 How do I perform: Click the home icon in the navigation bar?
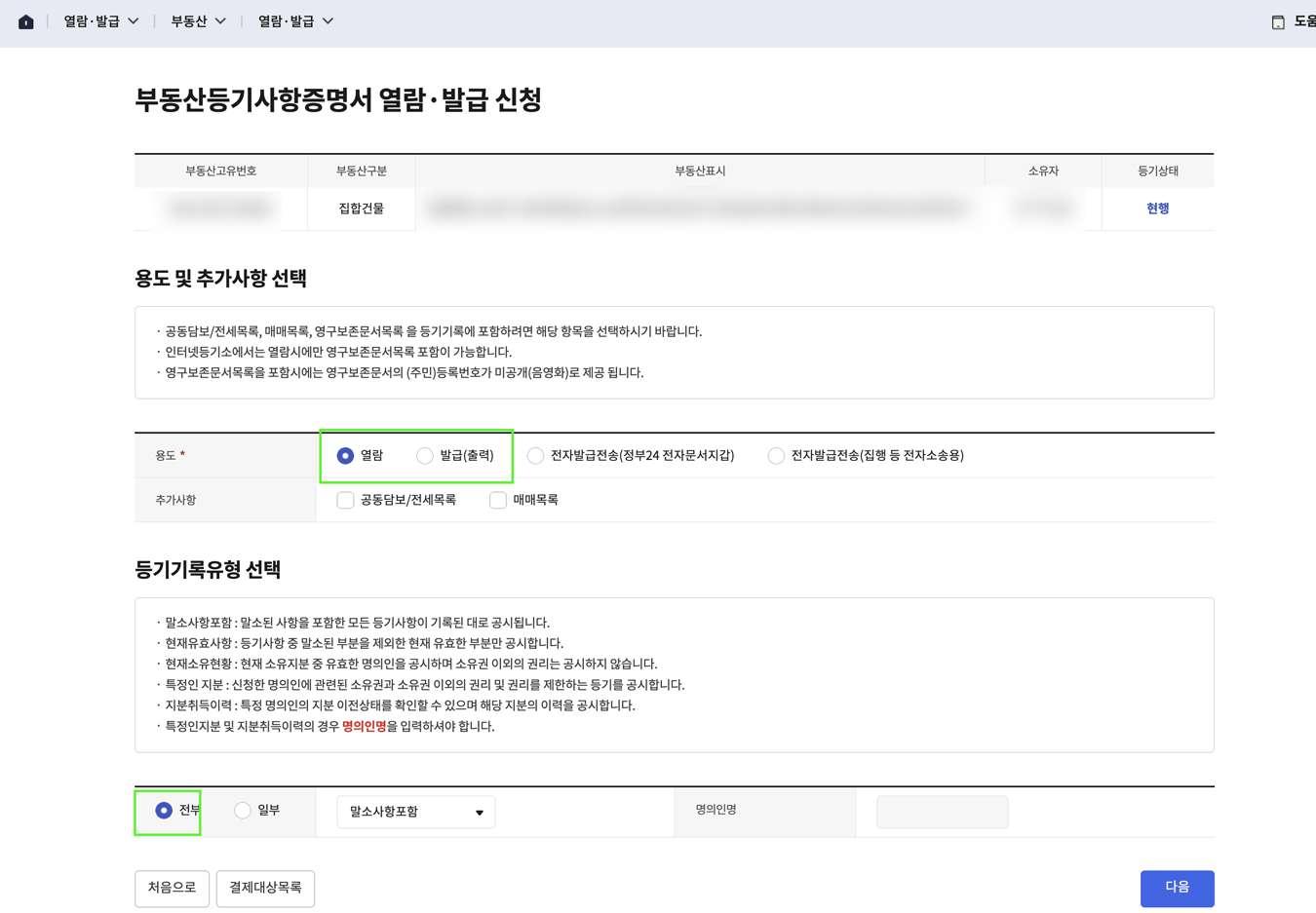point(26,20)
